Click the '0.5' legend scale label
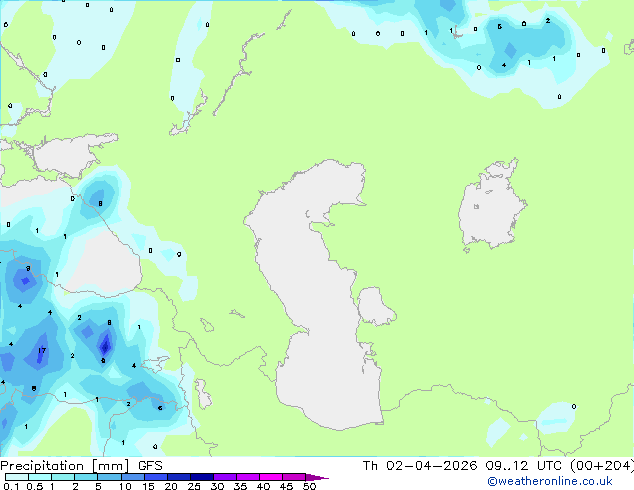Viewport: 634px width, 490px height. (35, 486)
